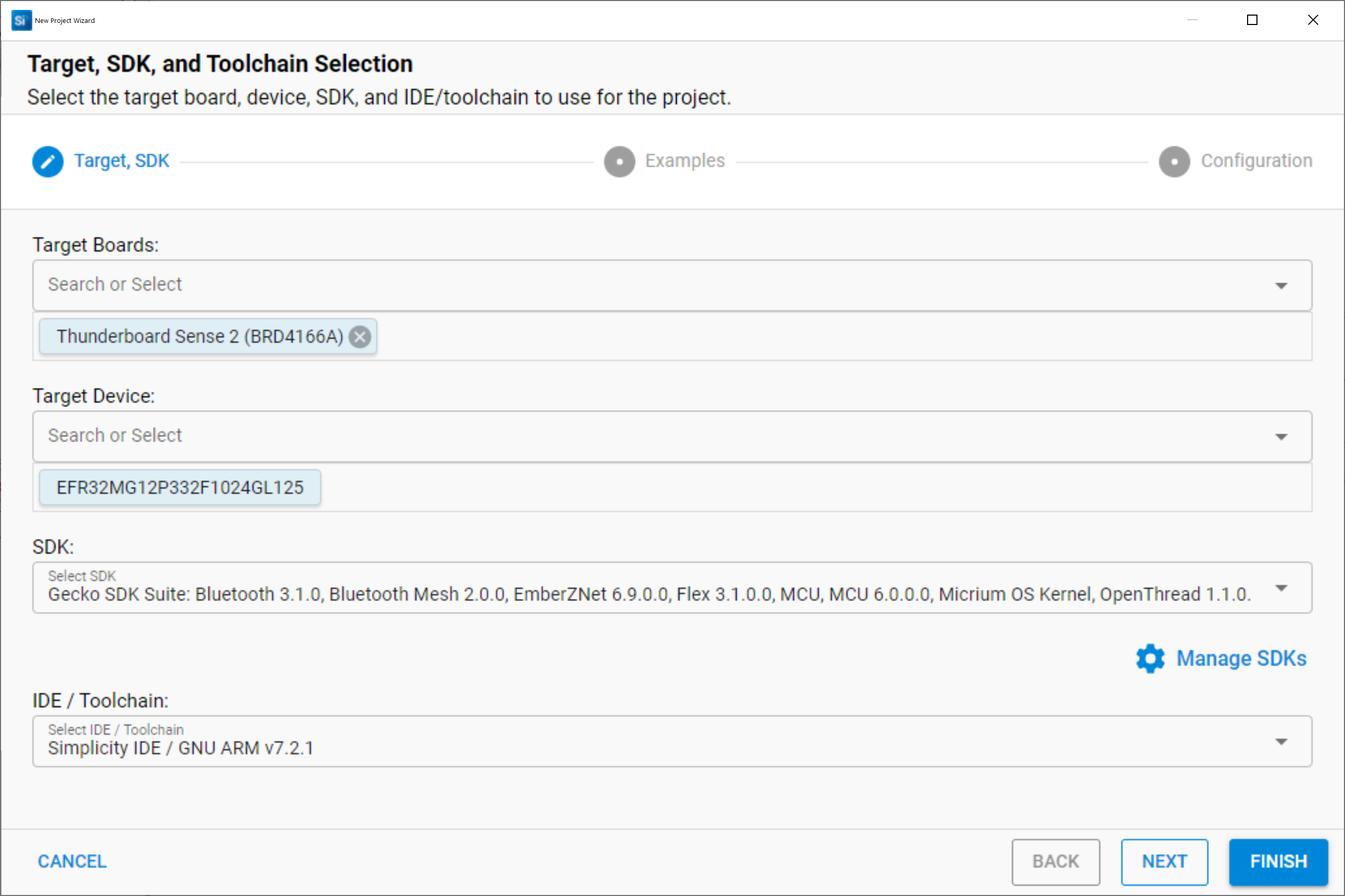The height and width of the screenshot is (896, 1345).
Task: Expand the Target Device dropdown arrow
Action: pyautogui.click(x=1281, y=437)
